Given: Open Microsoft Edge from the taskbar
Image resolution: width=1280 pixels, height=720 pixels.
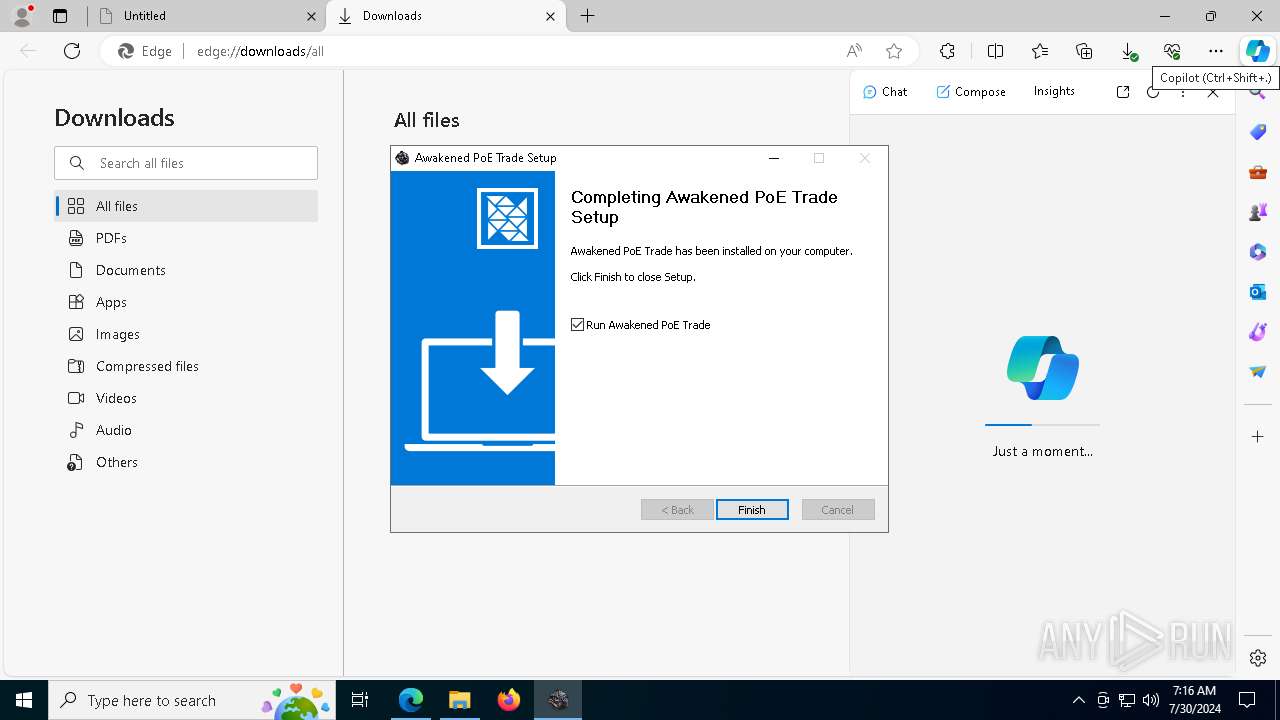Looking at the screenshot, I should tap(411, 700).
